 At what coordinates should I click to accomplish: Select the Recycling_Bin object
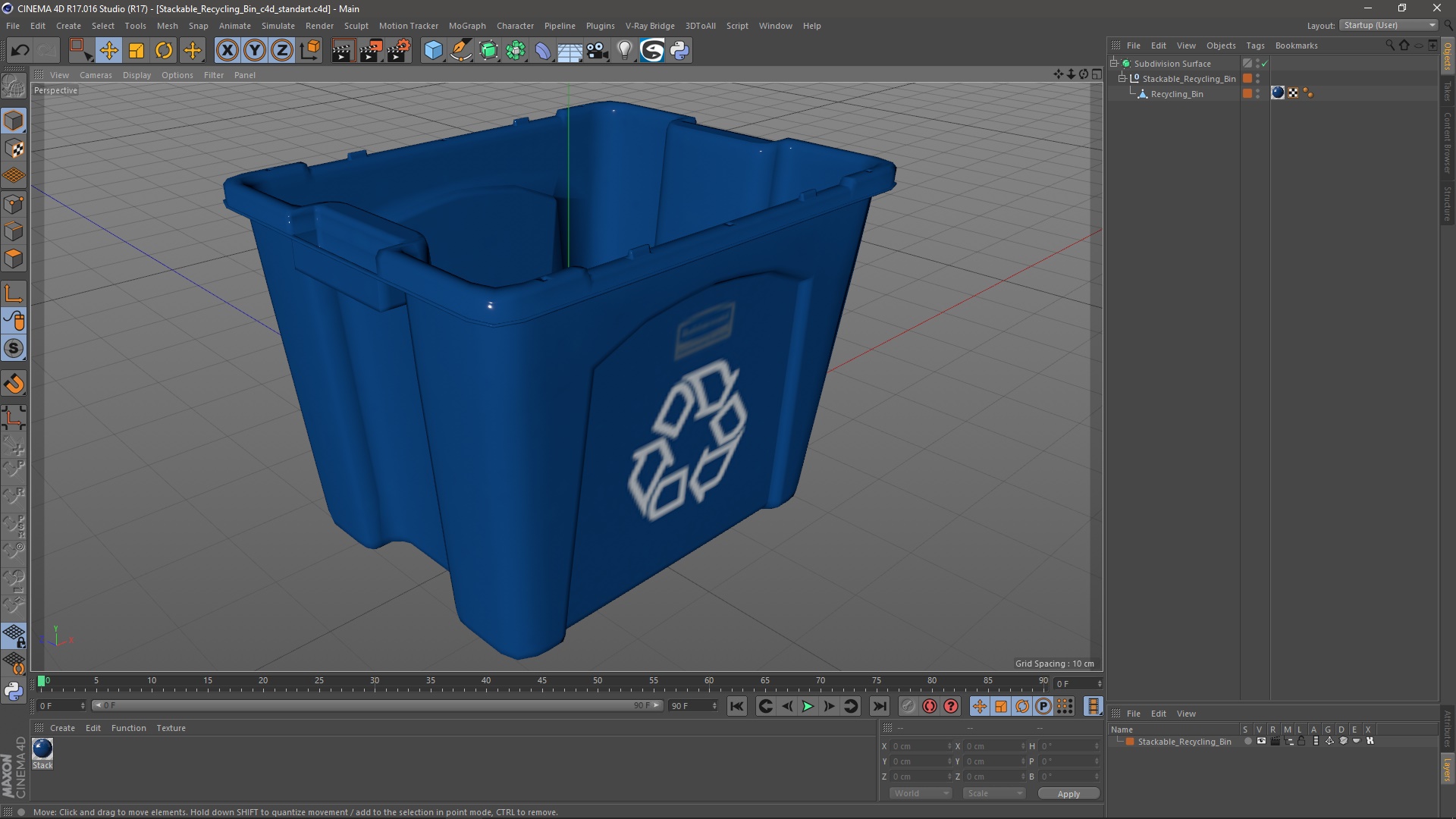(x=1176, y=94)
